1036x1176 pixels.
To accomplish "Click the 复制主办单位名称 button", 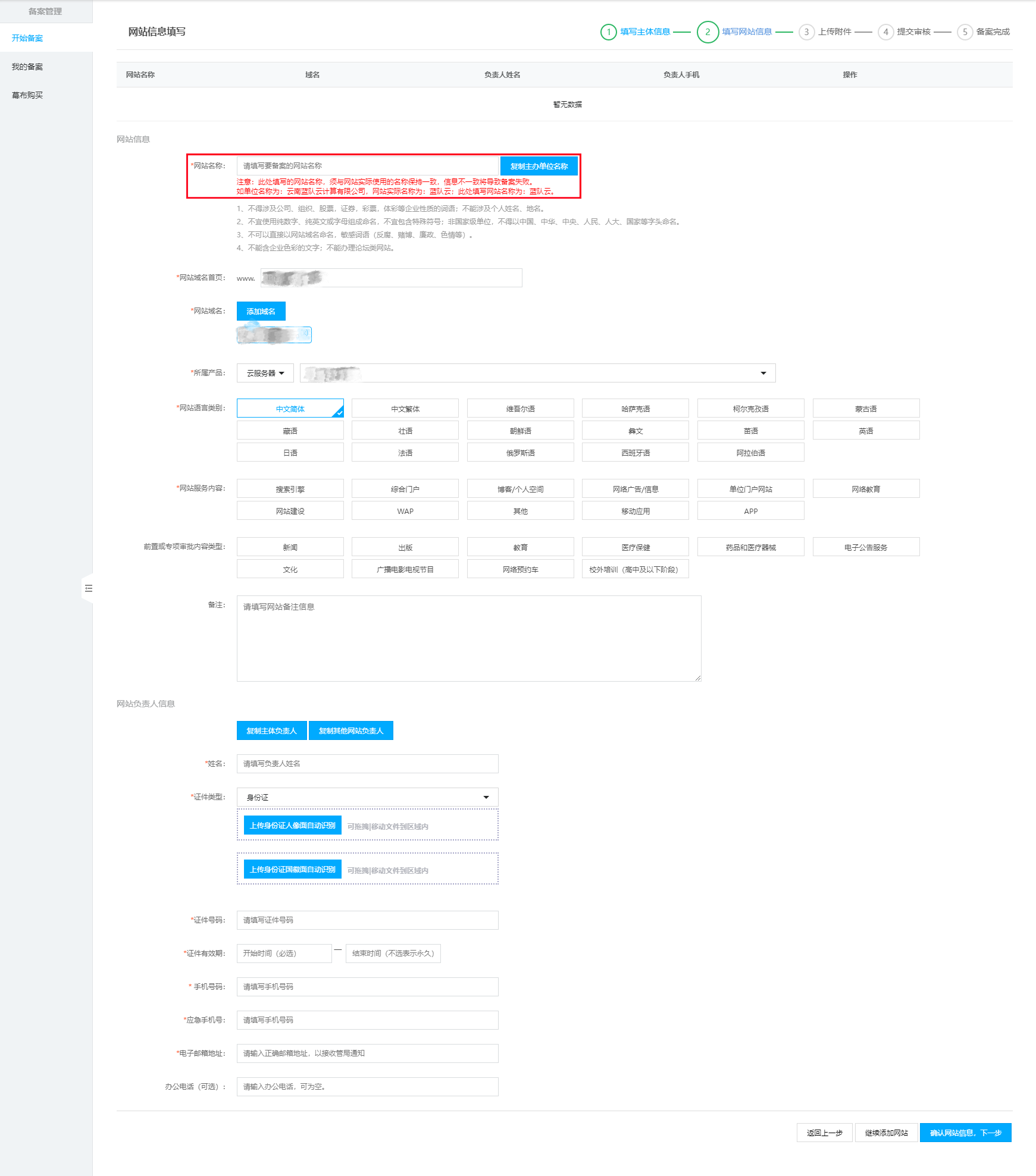I will click(x=539, y=166).
